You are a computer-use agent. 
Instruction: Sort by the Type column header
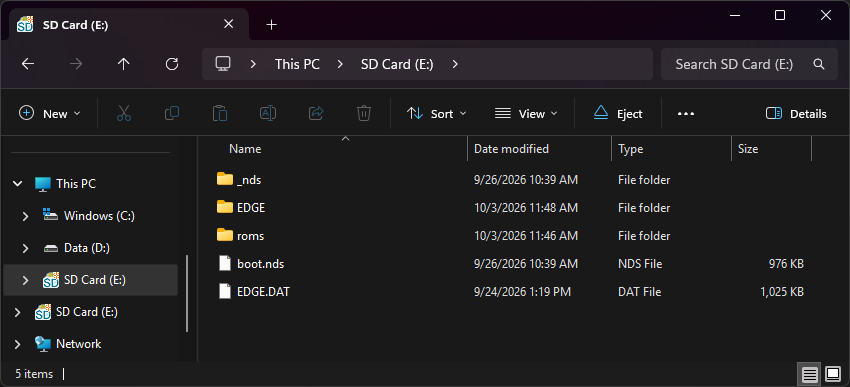[x=630, y=149]
